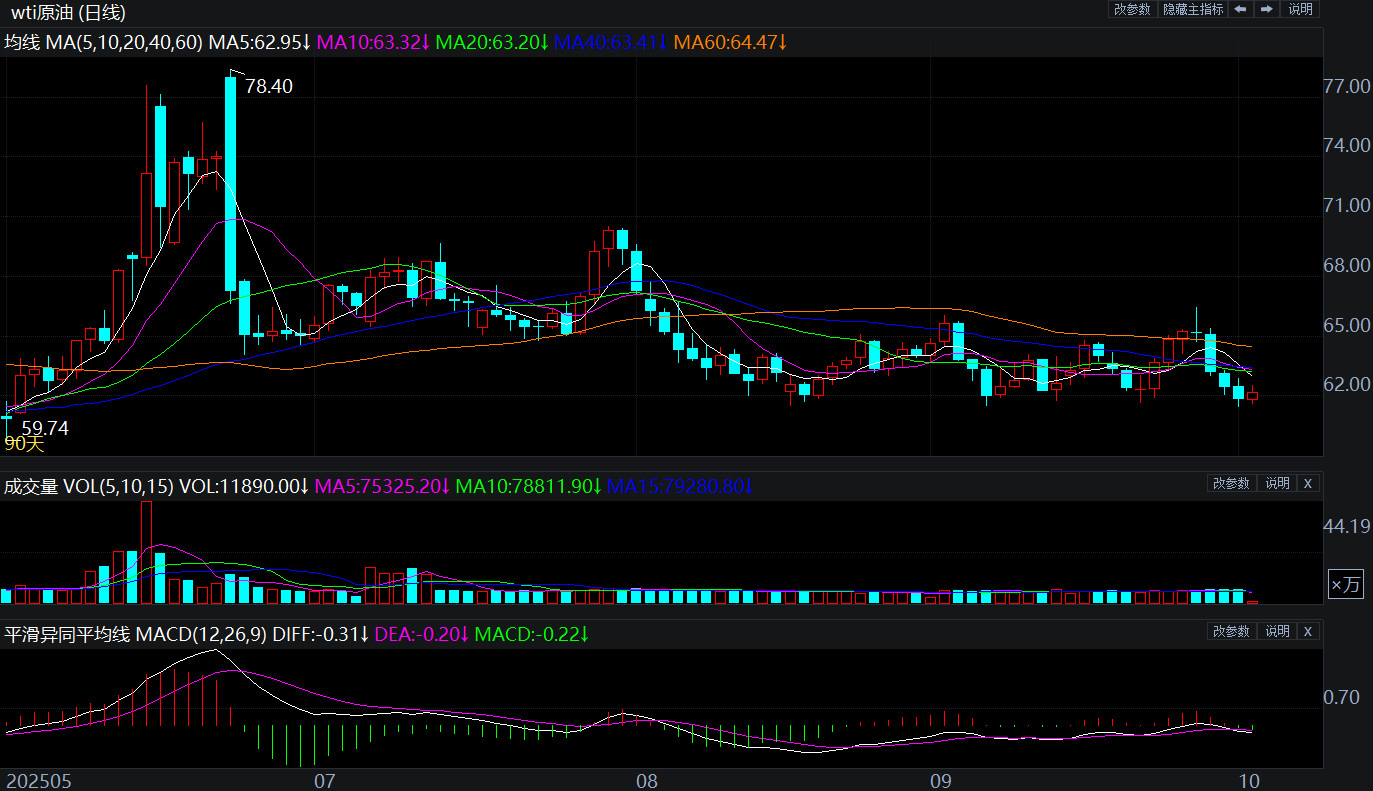The image size is (1373, 791).
Task: Edit MACD parameters with 改参数
Action: 1231,631
